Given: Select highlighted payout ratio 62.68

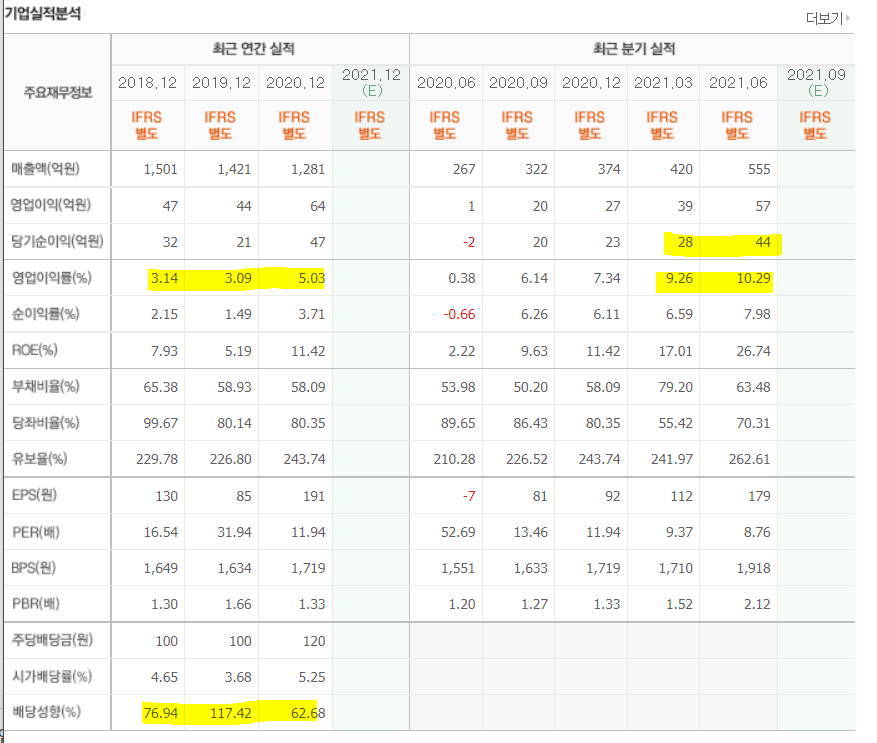Looking at the screenshot, I should tap(308, 713).
